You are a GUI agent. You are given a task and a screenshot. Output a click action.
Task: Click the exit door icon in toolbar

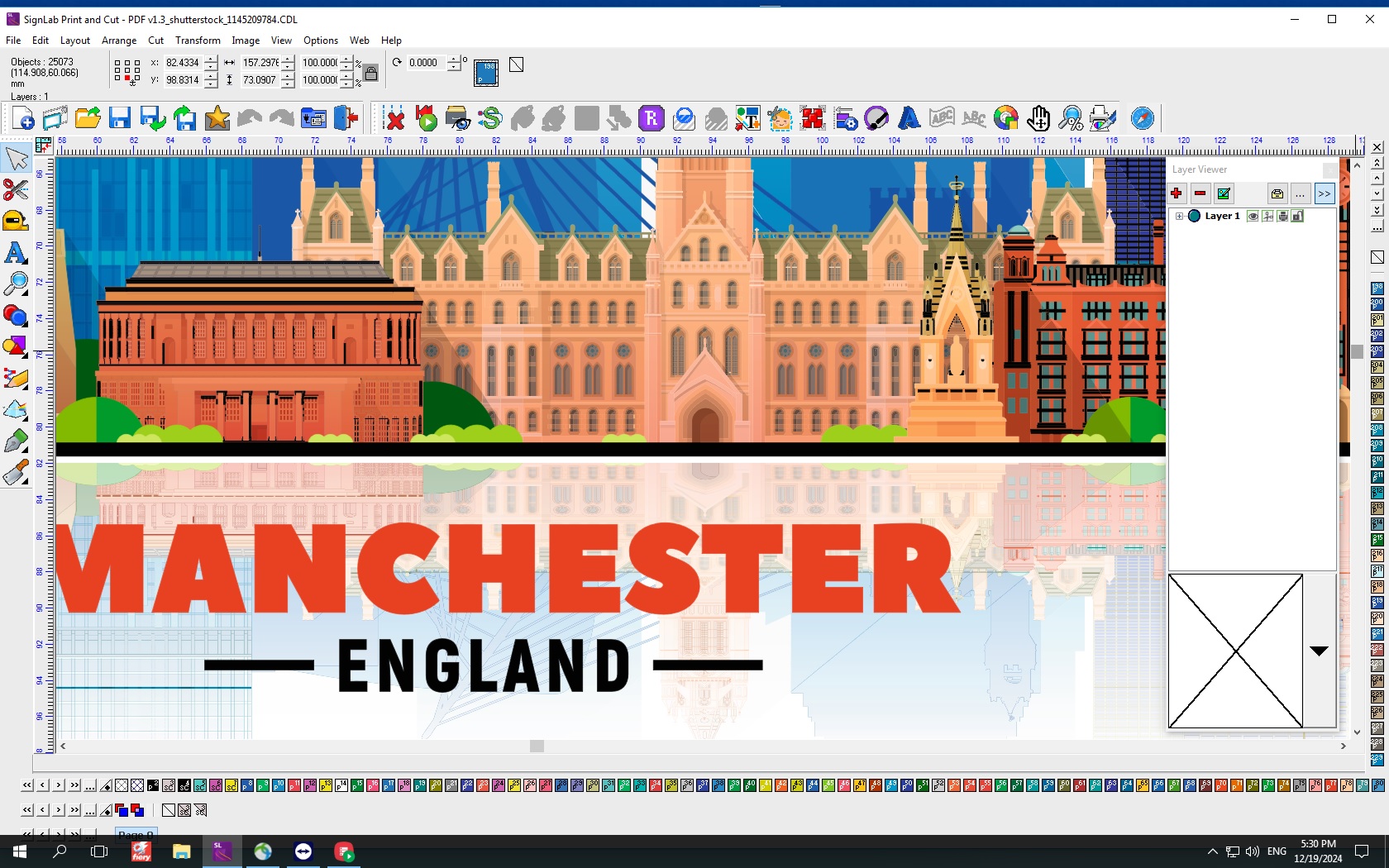point(346,118)
